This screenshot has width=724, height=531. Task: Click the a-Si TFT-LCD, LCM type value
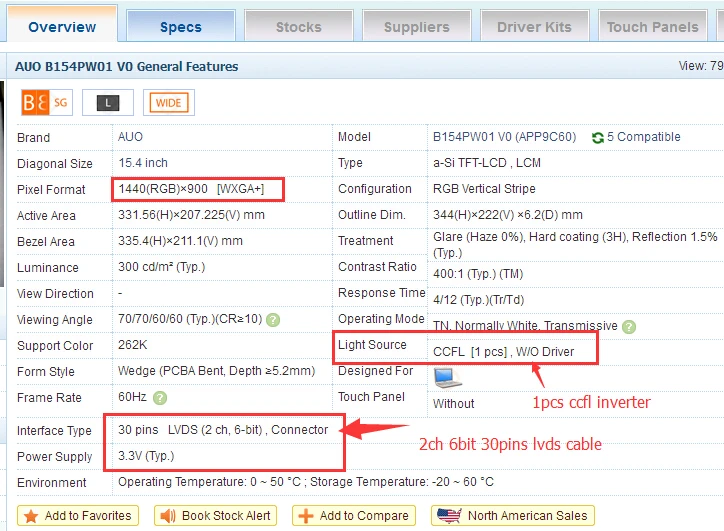click(x=487, y=163)
